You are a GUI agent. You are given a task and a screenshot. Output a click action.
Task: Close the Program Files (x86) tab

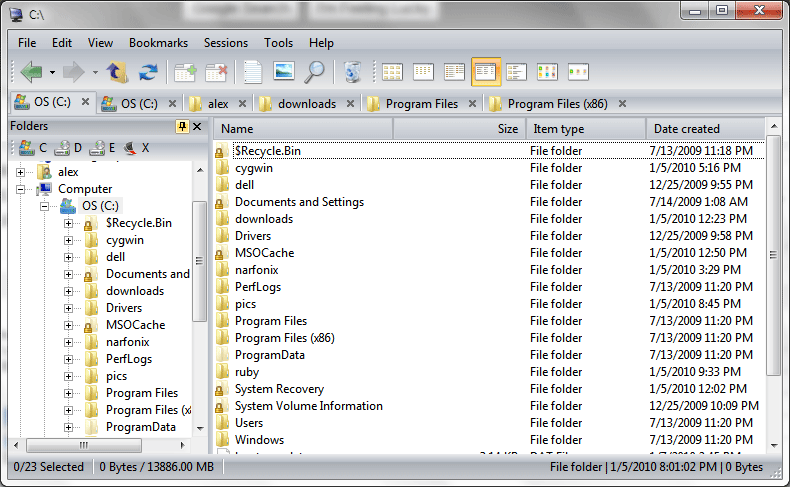tap(623, 104)
